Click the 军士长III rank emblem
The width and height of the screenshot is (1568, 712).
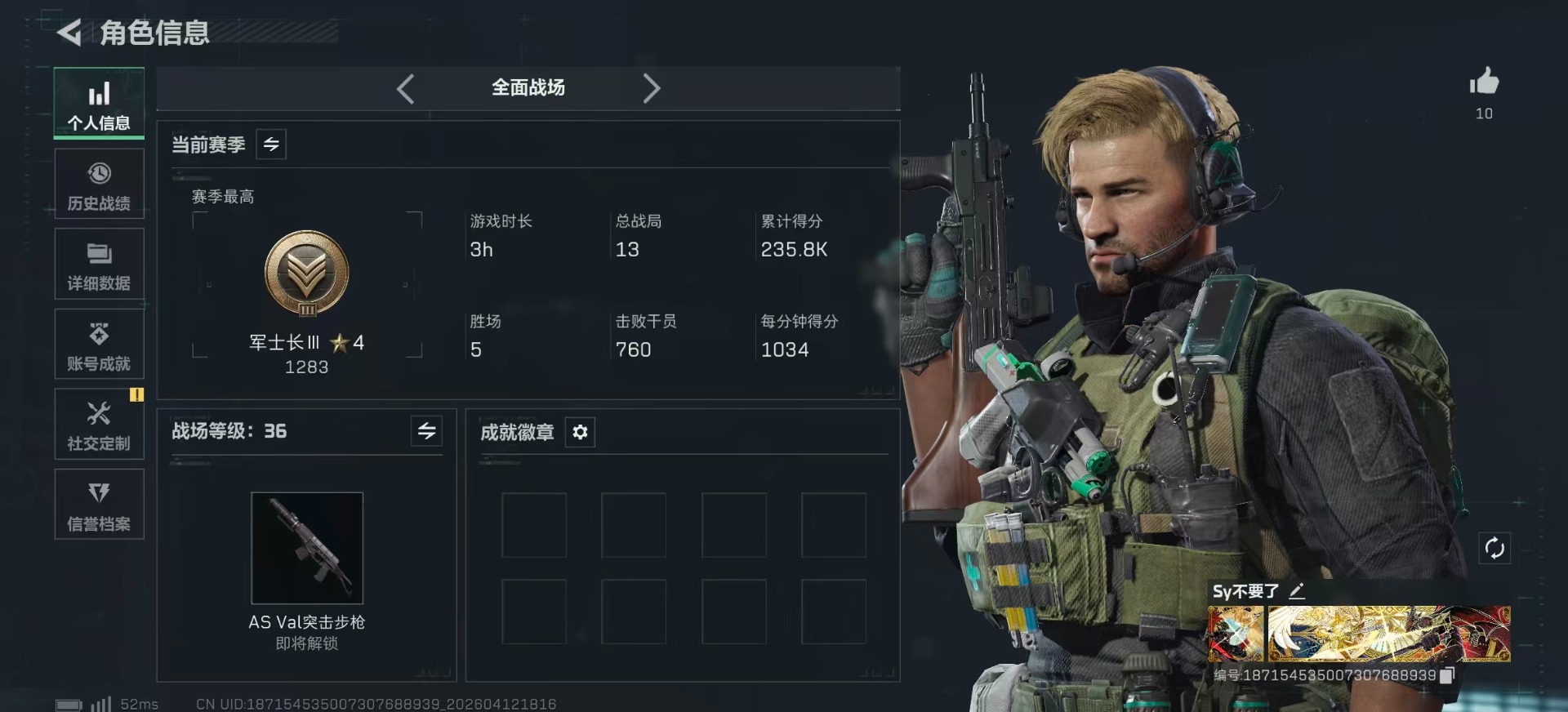pyautogui.click(x=307, y=274)
